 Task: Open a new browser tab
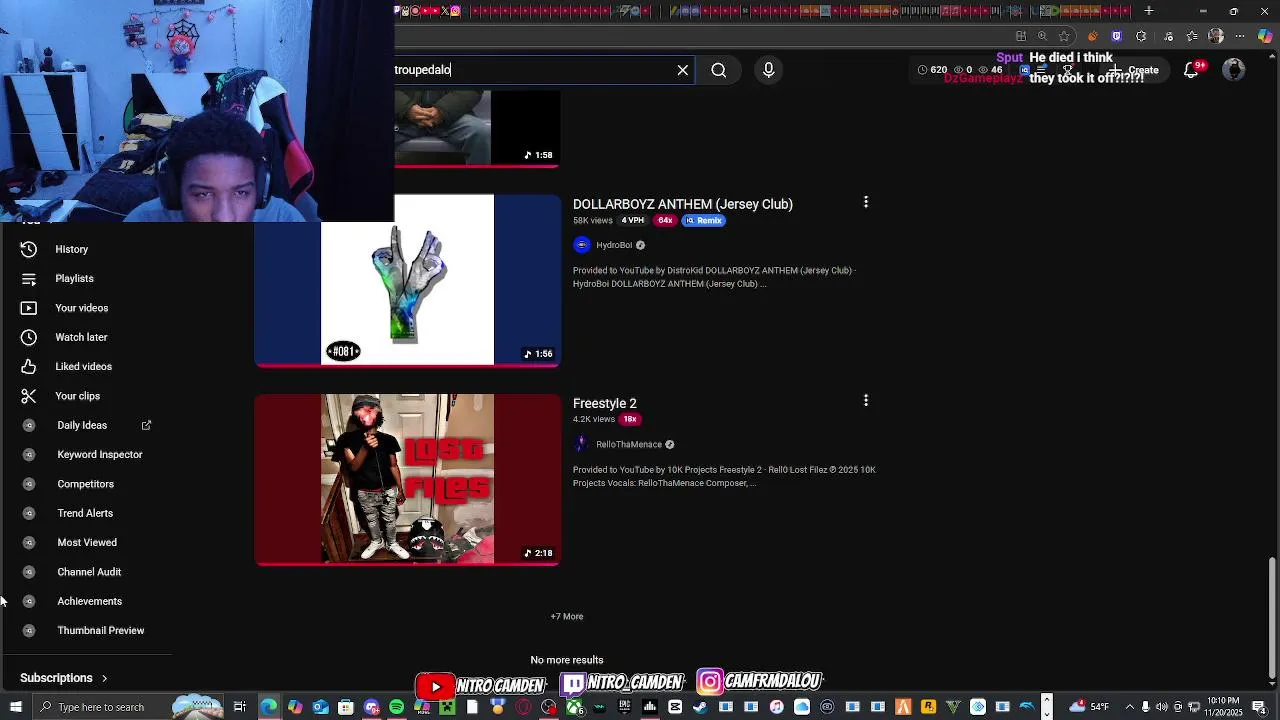coord(1149,11)
